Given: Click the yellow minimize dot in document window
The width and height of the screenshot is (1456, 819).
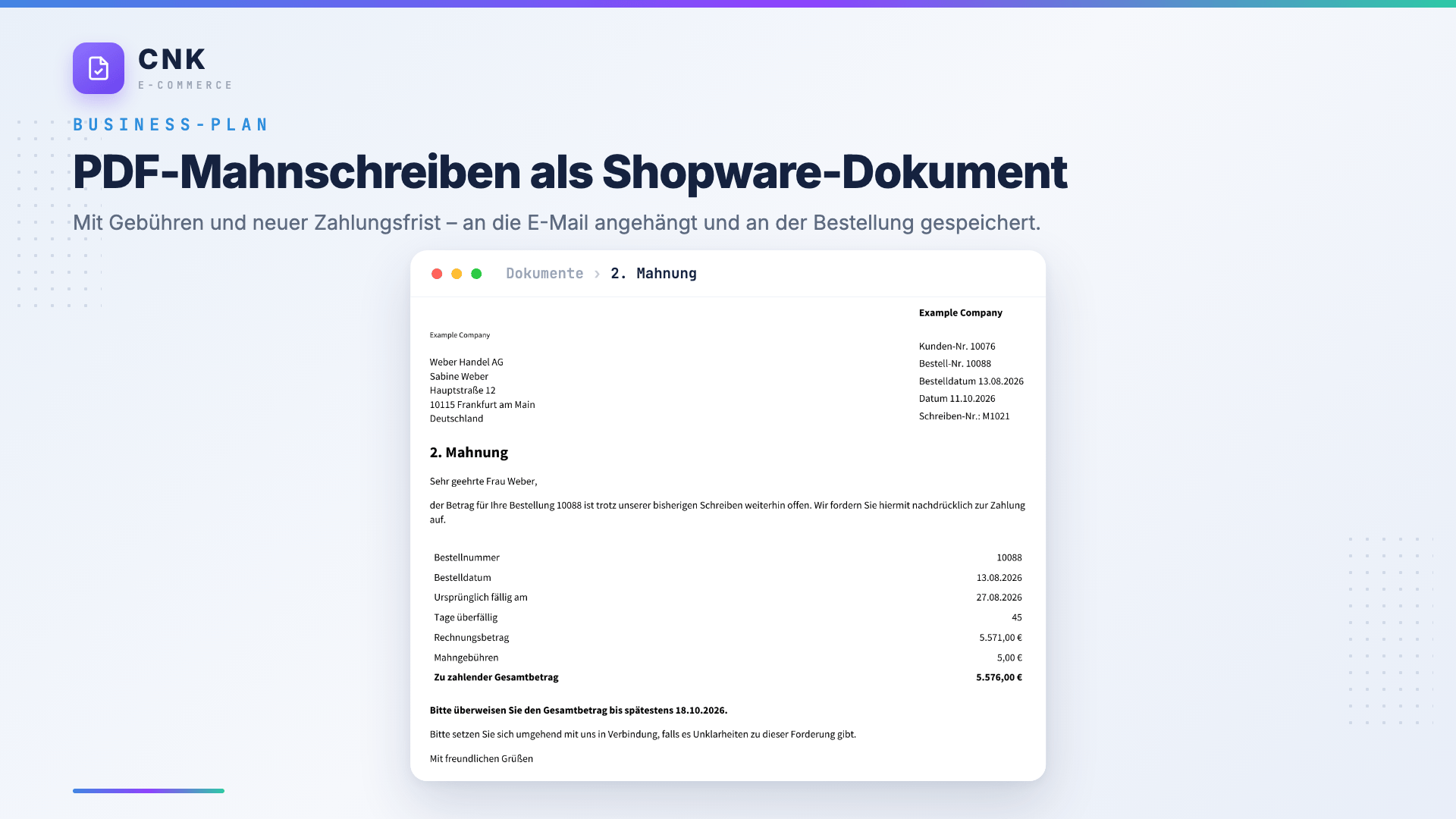Looking at the screenshot, I should pyautogui.click(x=457, y=274).
